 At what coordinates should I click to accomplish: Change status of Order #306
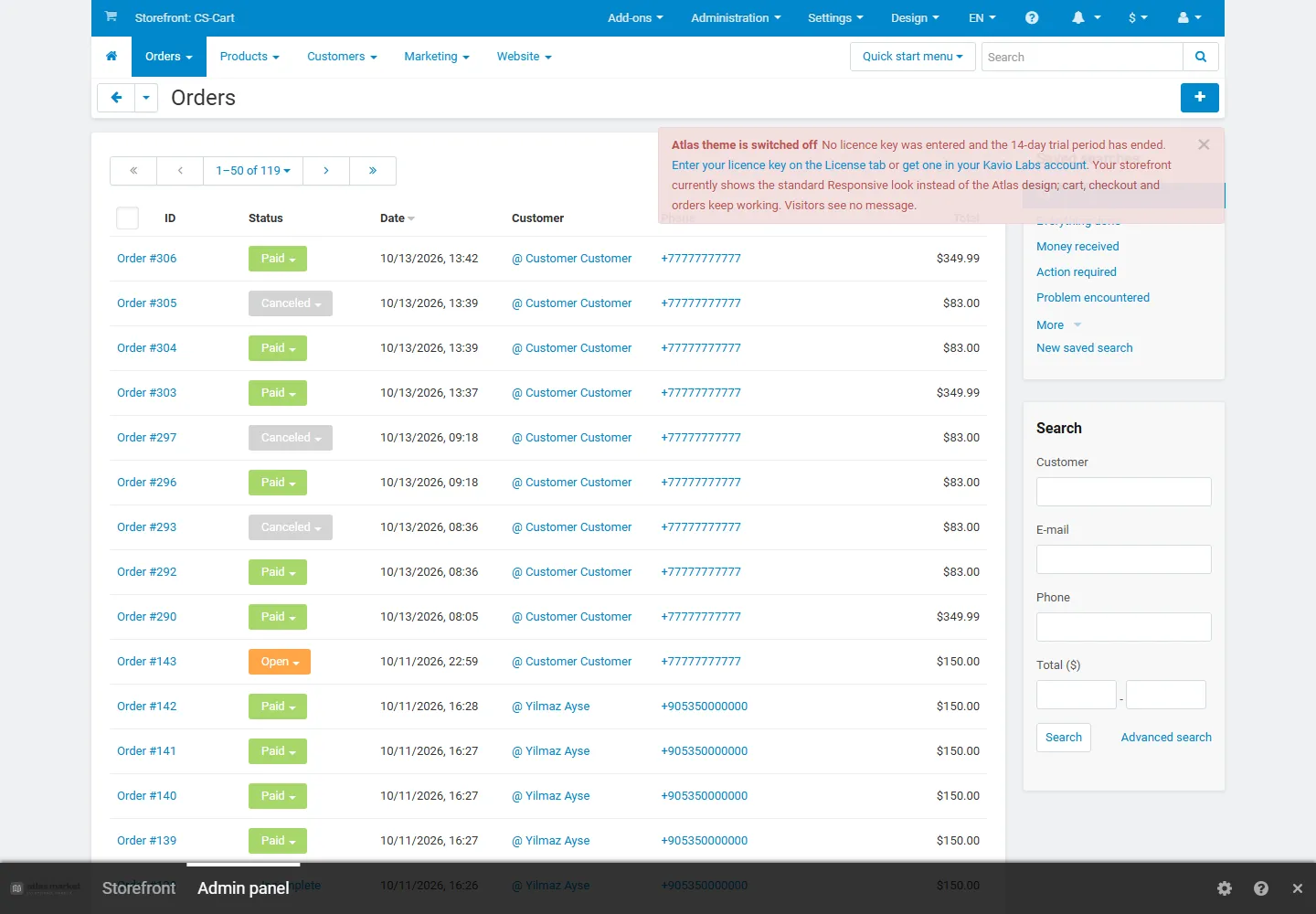[278, 259]
